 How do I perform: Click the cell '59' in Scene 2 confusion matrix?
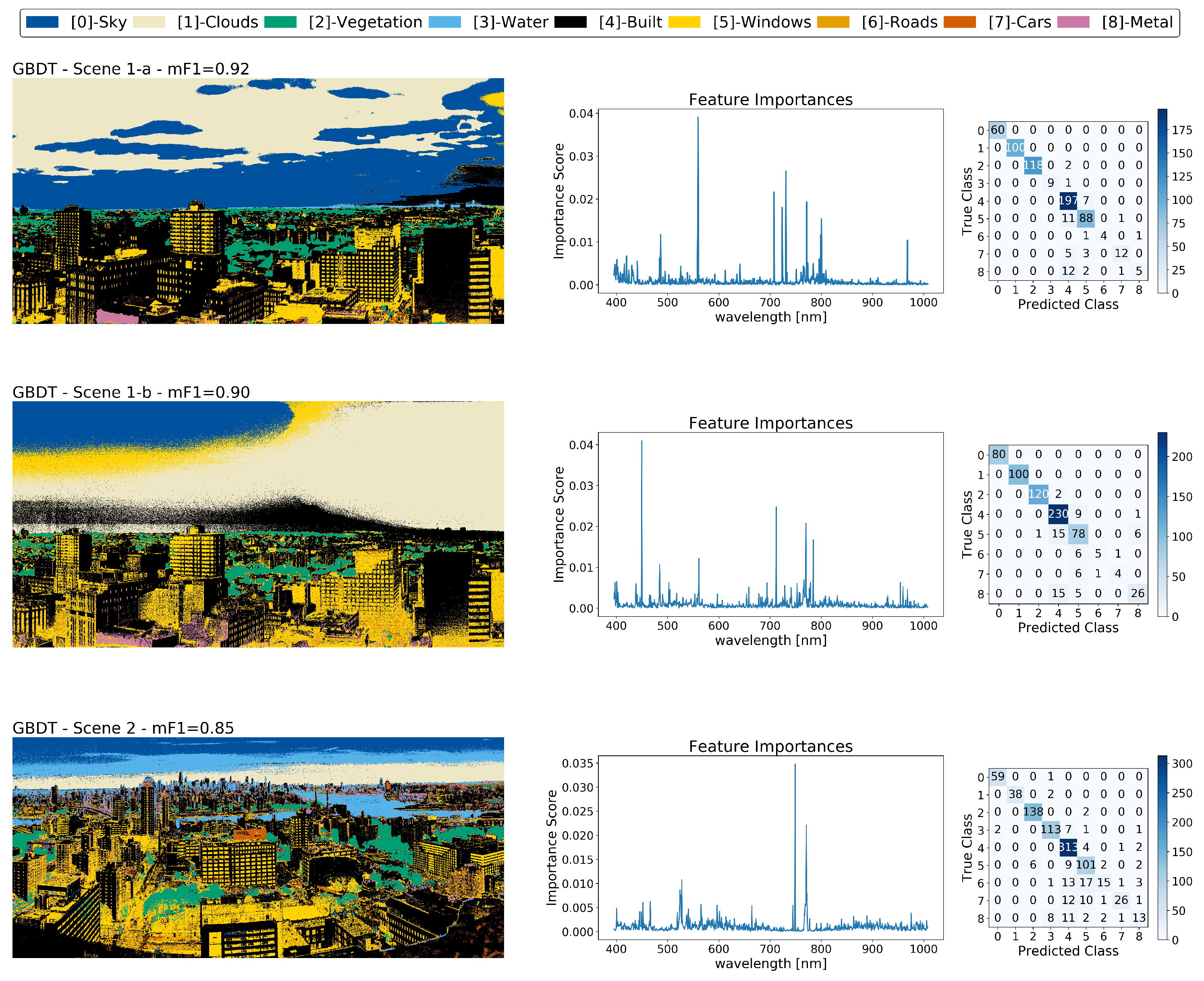coord(998,776)
